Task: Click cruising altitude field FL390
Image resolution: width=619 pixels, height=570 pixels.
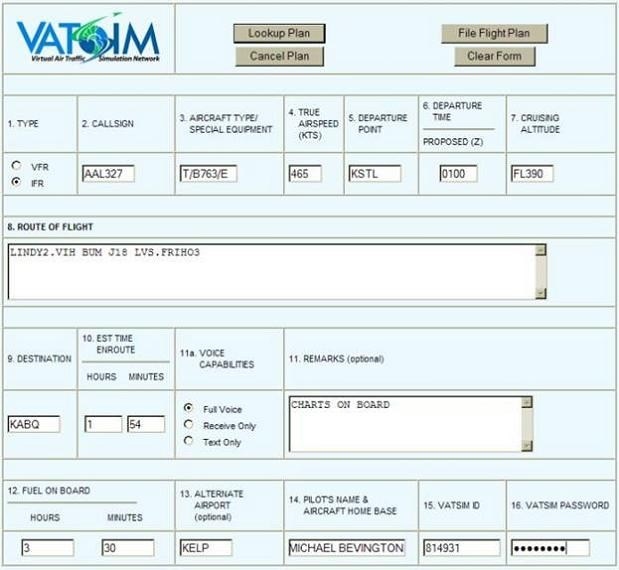Action: [532, 174]
